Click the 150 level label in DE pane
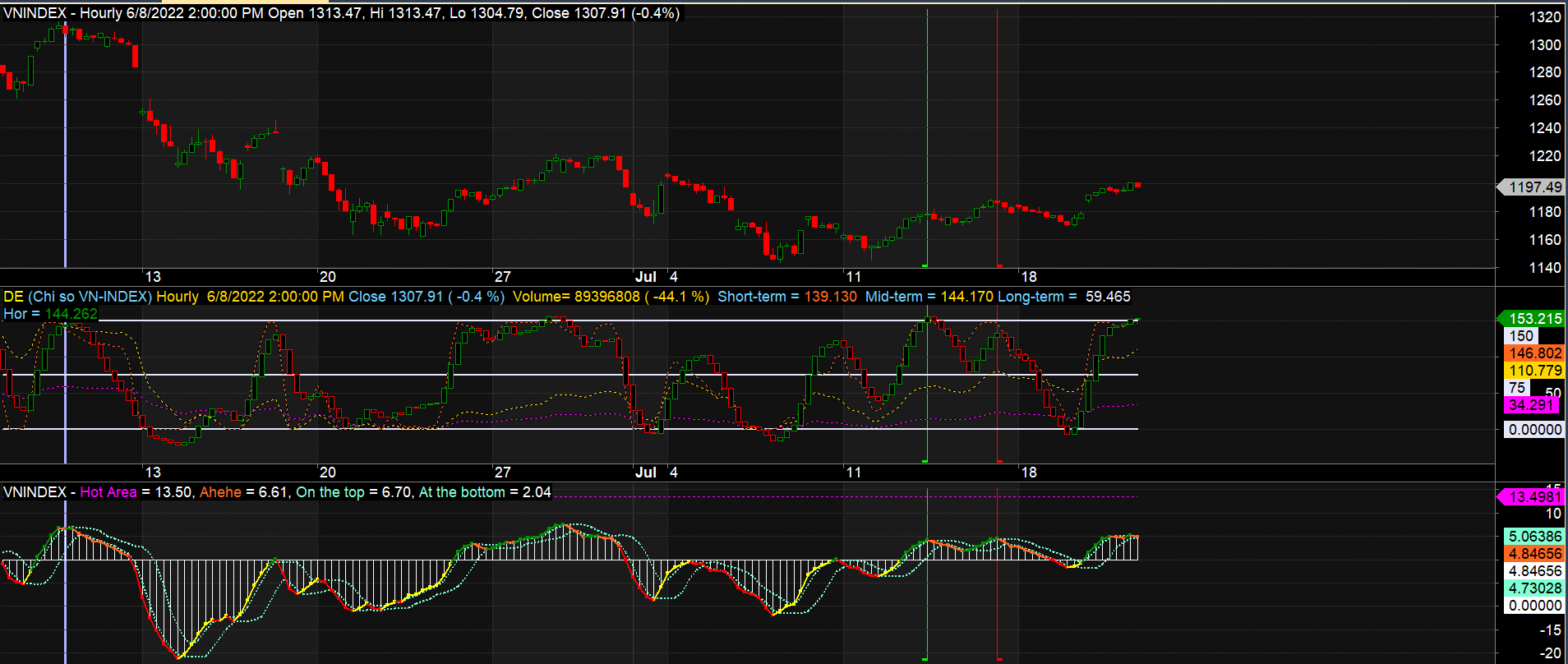 coord(1521,335)
